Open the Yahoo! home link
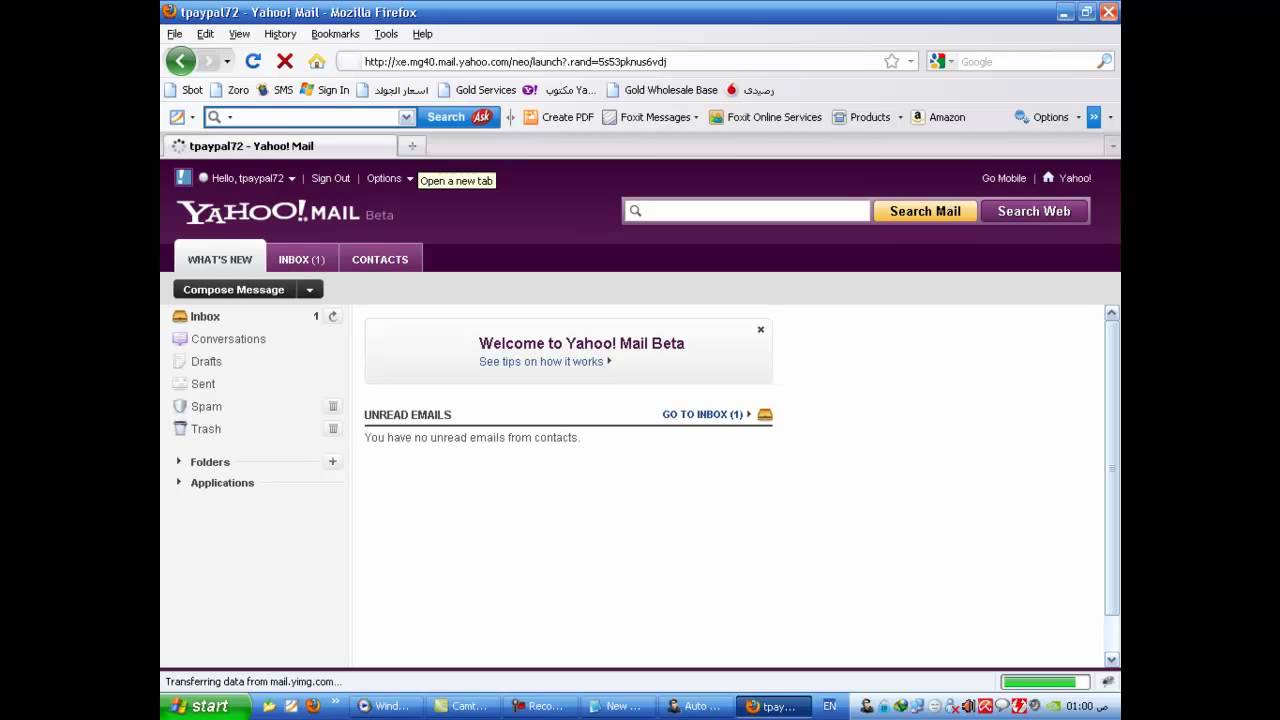This screenshot has height=720, width=1280. (x=1067, y=178)
